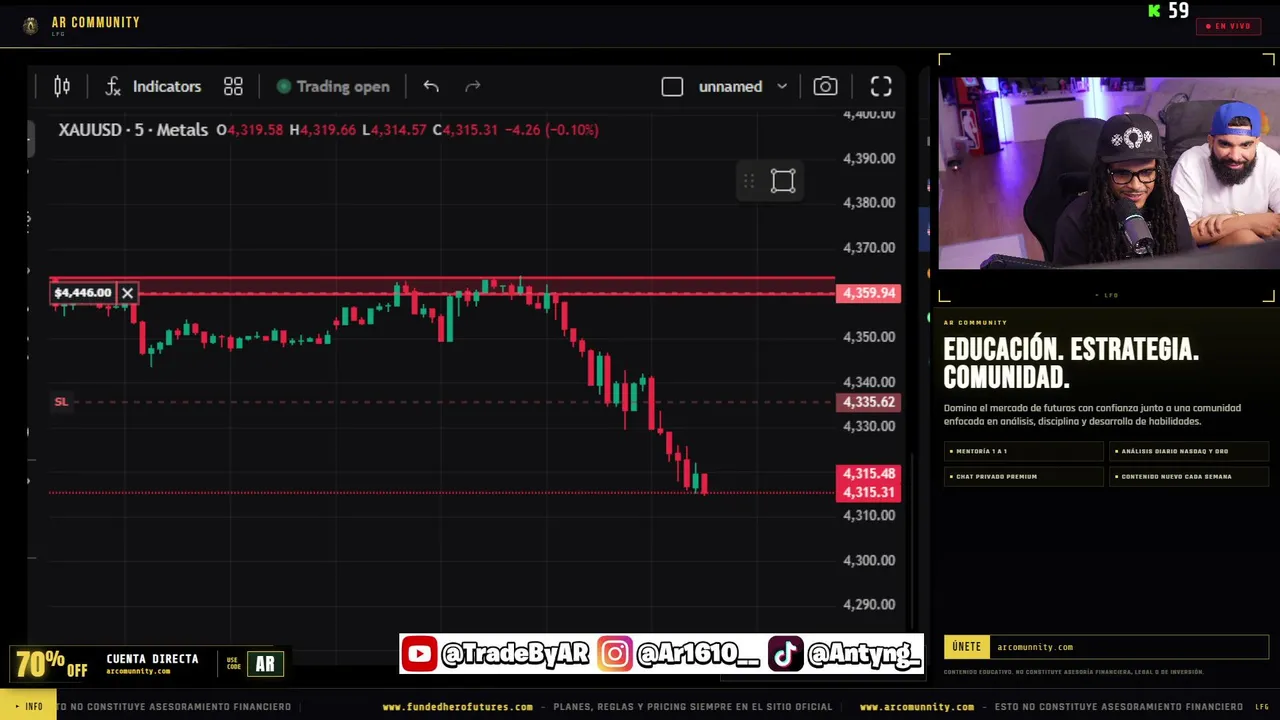The width and height of the screenshot is (1280, 720).
Task: Click the Trading open status indicator
Action: pyautogui.click(x=333, y=87)
